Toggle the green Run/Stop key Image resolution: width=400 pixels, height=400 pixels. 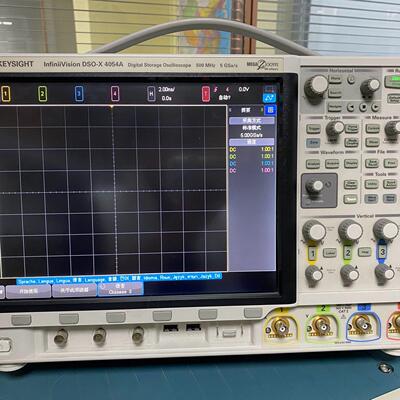(392, 81)
